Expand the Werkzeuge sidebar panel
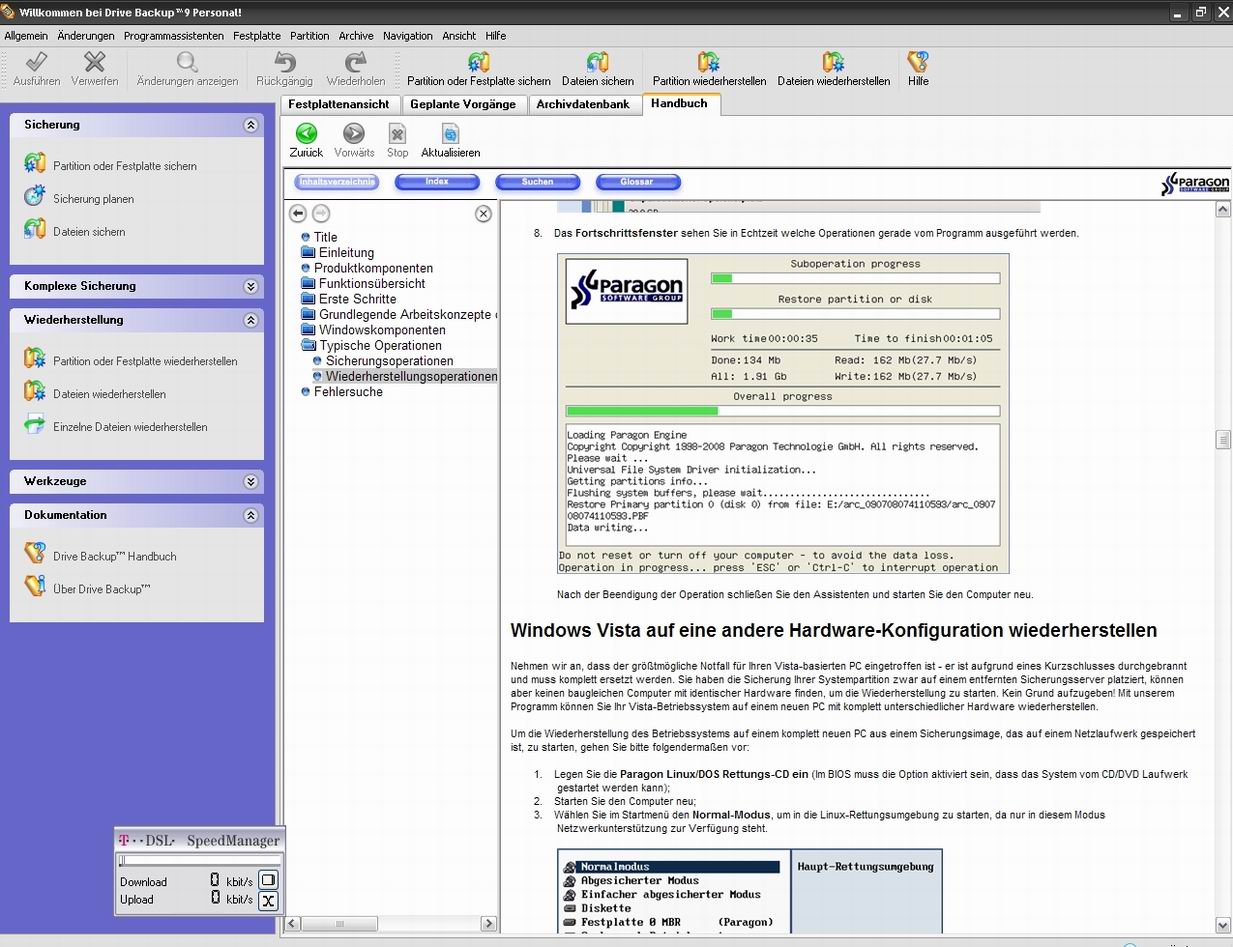This screenshot has height=947, width=1233. tap(251, 481)
